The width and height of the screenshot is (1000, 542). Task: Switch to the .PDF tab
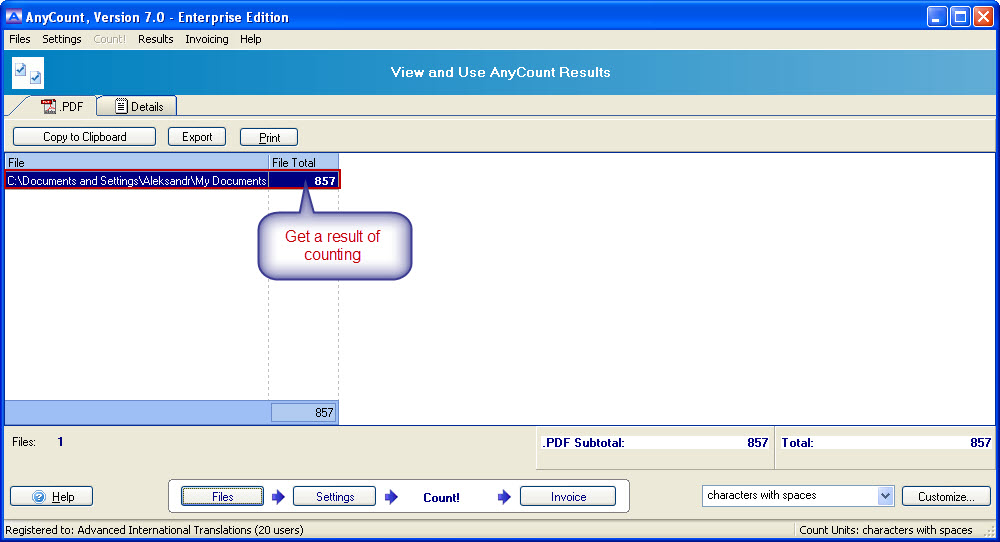click(x=62, y=106)
